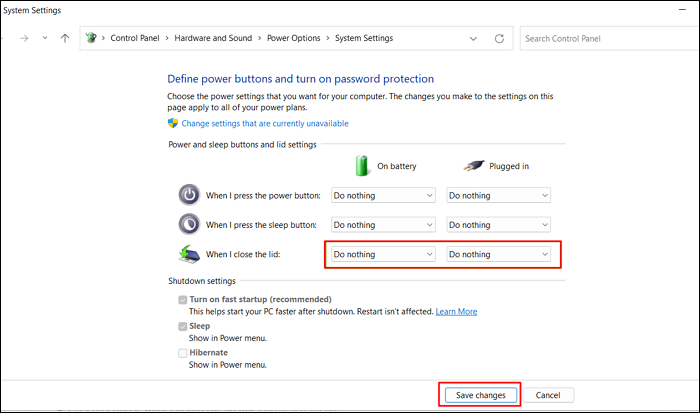The height and width of the screenshot is (413, 700).
Task: Open close lid On battery dropdown
Action: [383, 255]
